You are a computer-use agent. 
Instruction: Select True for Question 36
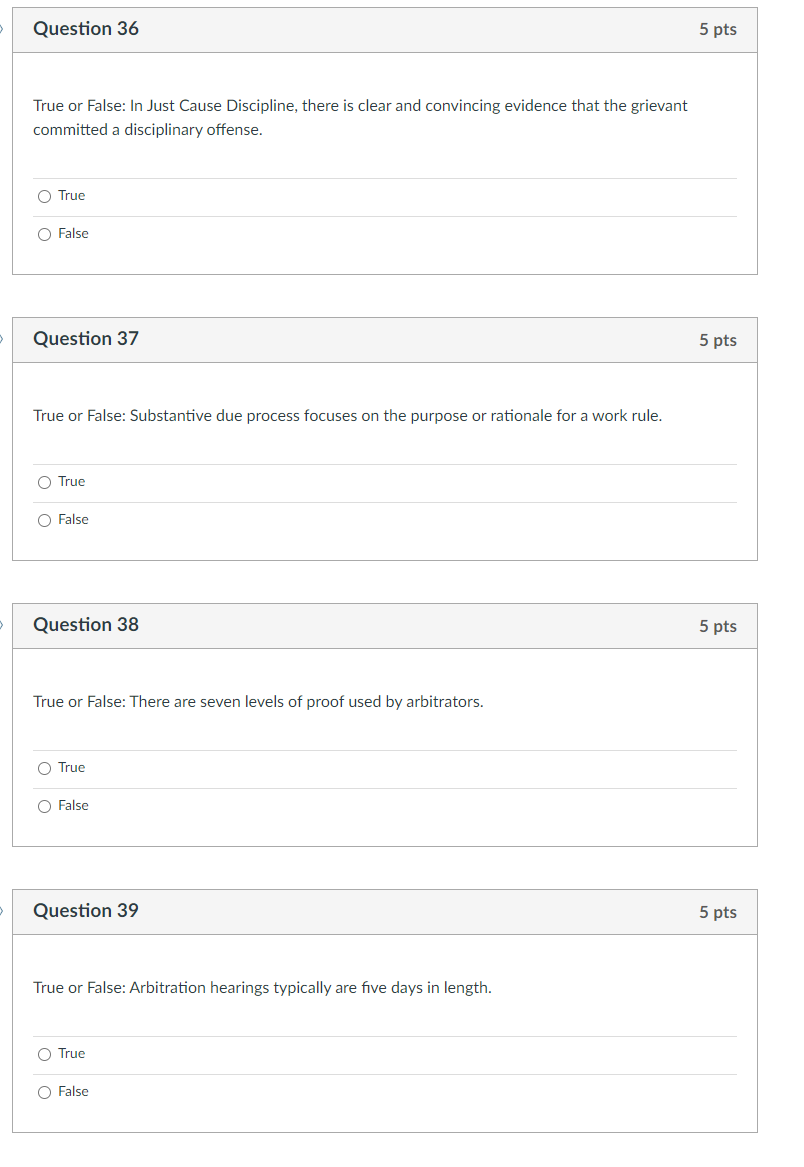(44, 195)
